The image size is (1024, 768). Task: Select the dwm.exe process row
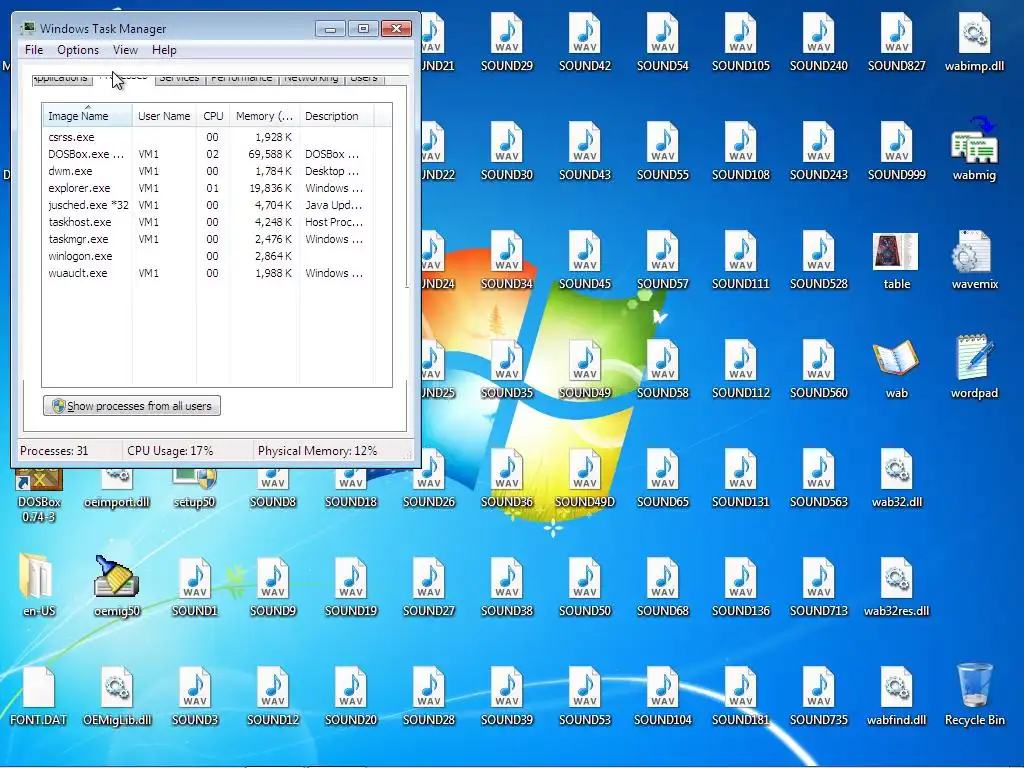click(217, 171)
